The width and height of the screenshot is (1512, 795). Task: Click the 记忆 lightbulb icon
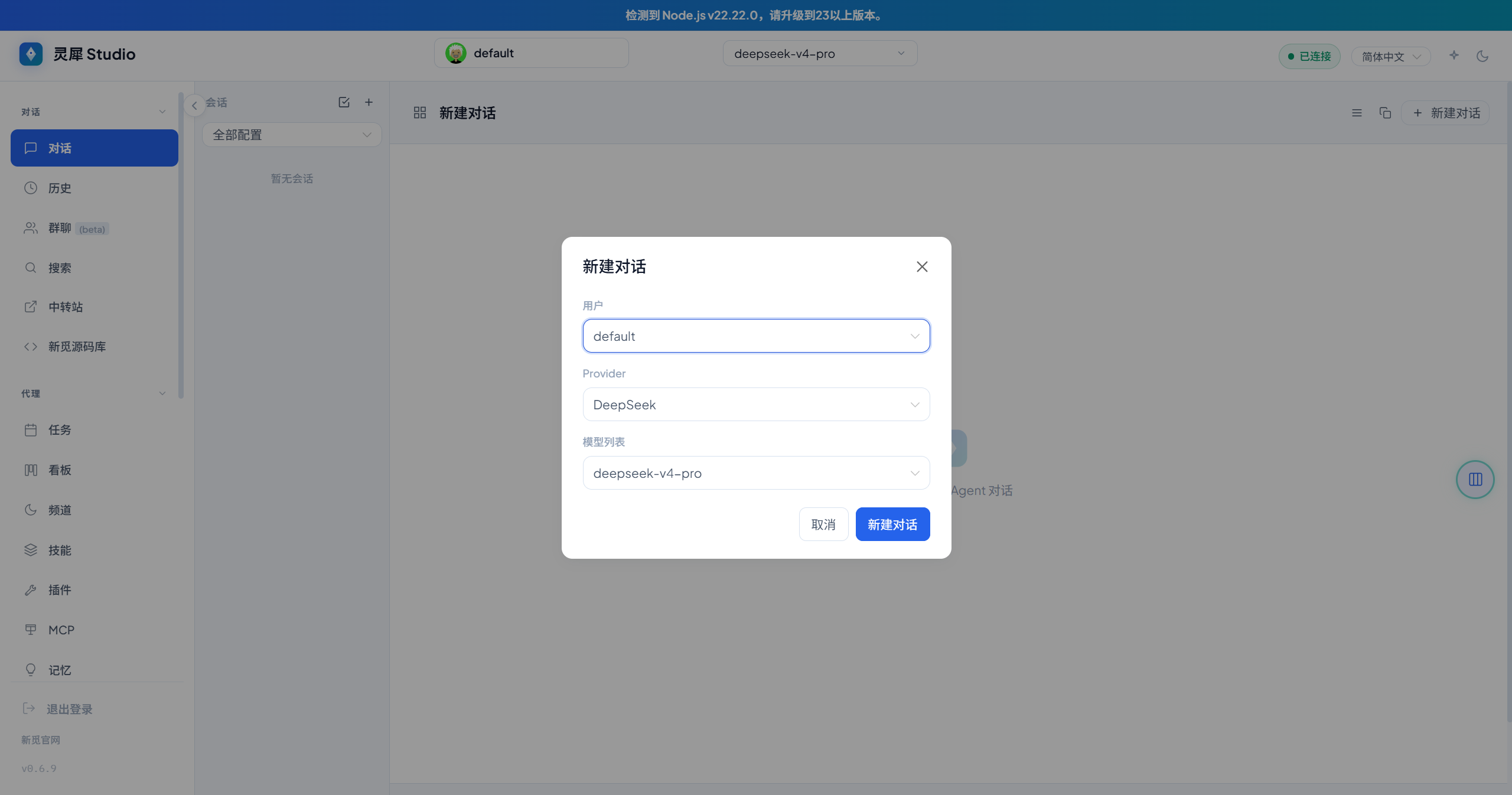[x=31, y=670]
